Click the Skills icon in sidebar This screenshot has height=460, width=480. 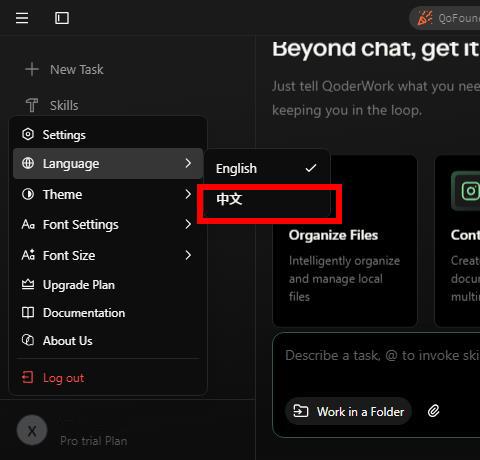coord(32,105)
